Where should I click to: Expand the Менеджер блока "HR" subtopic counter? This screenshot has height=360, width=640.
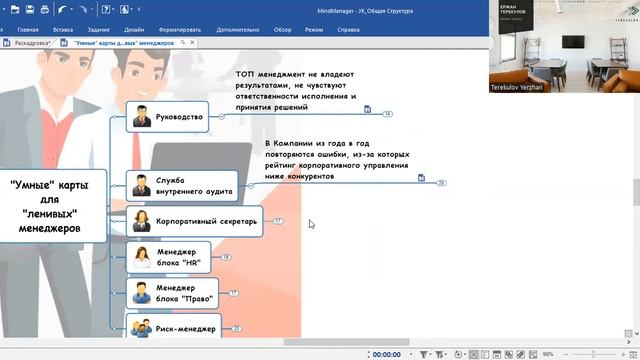(226, 257)
